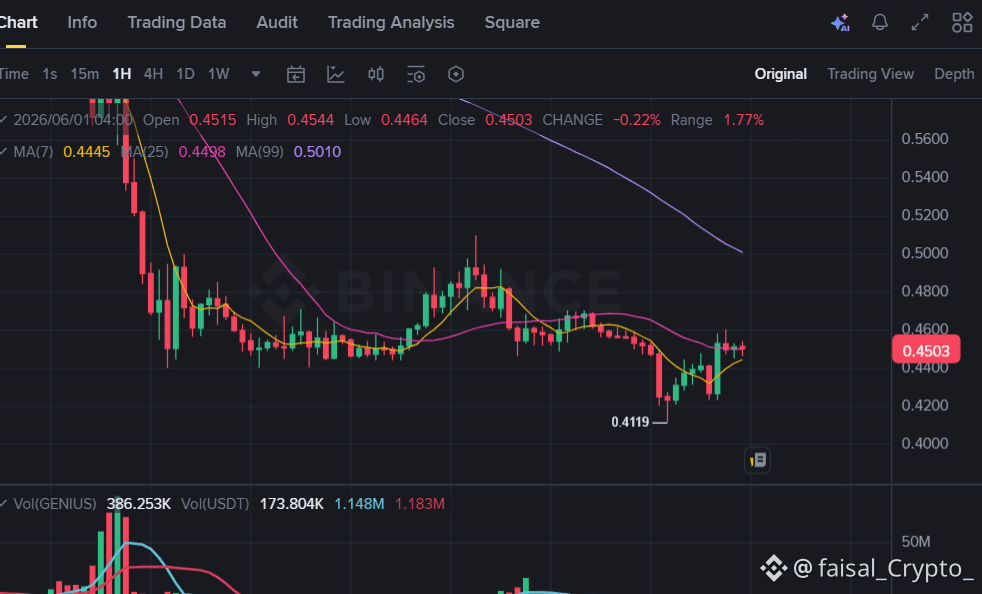Select the 4H interval
Viewport: 982px width, 594px height.
tap(153, 74)
